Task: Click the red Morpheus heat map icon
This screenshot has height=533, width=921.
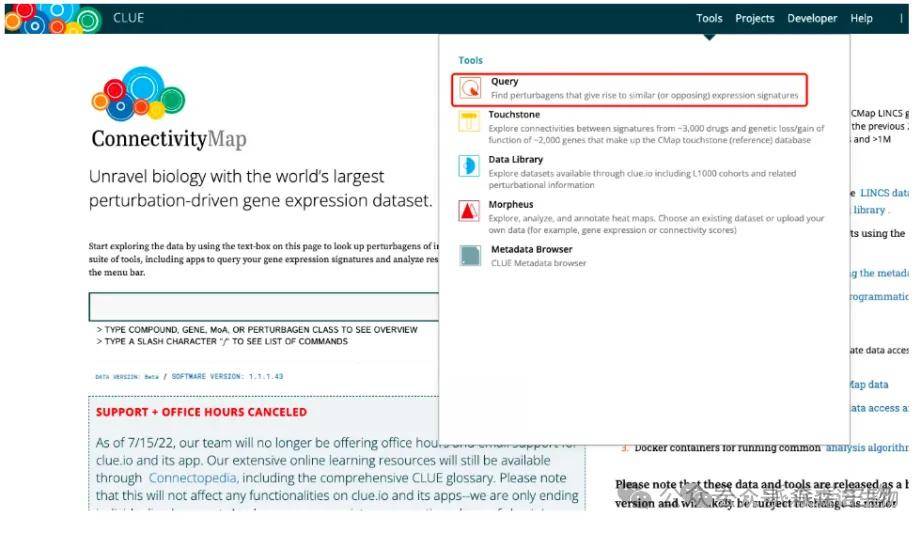Action: click(470, 211)
